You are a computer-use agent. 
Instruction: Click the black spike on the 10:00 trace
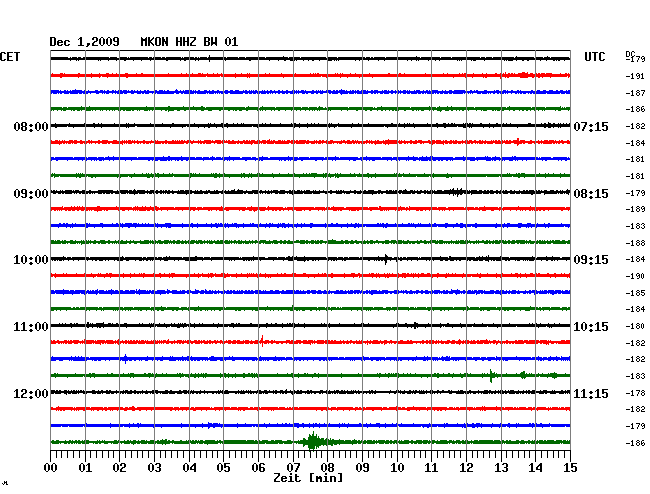(x=386, y=259)
